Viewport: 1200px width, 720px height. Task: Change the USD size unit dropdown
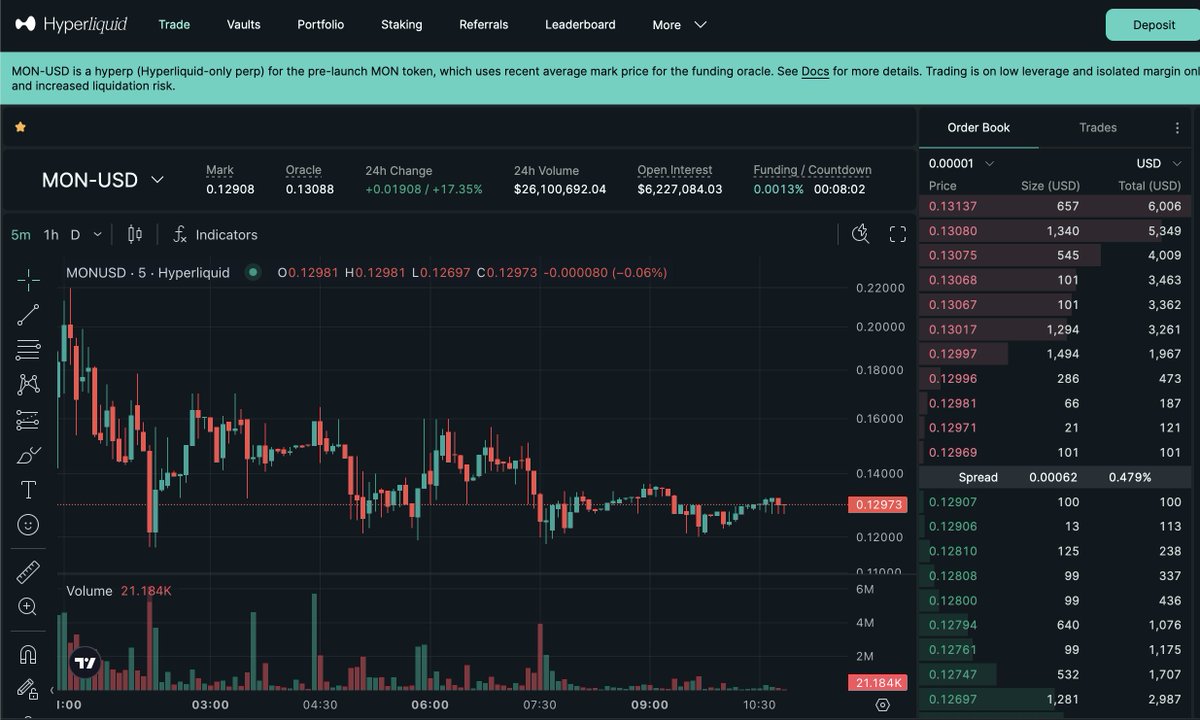pyautogui.click(x=1158, y=163)
